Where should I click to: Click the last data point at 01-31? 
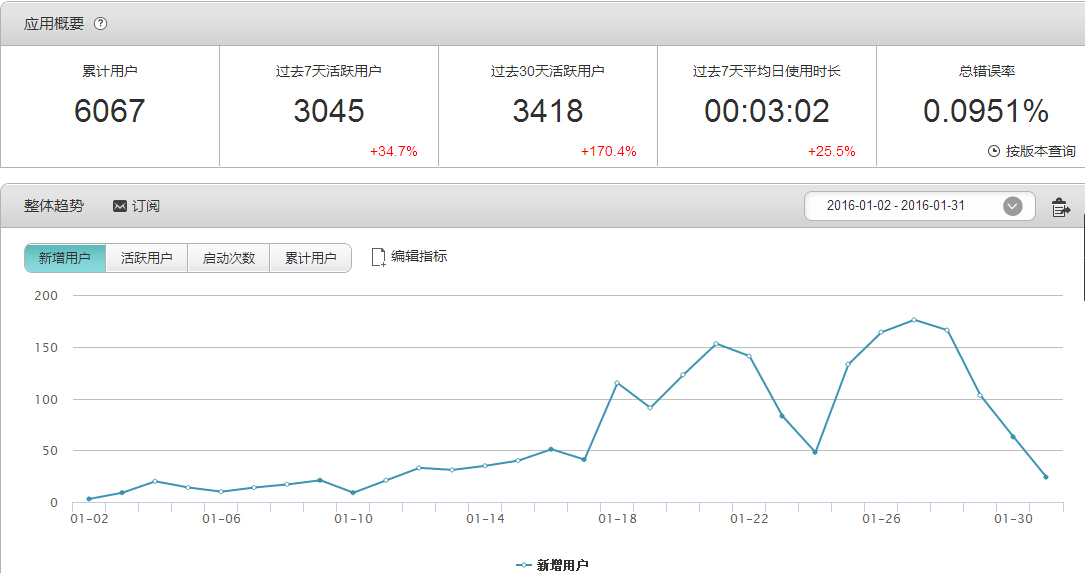[x=1046, y=477]
